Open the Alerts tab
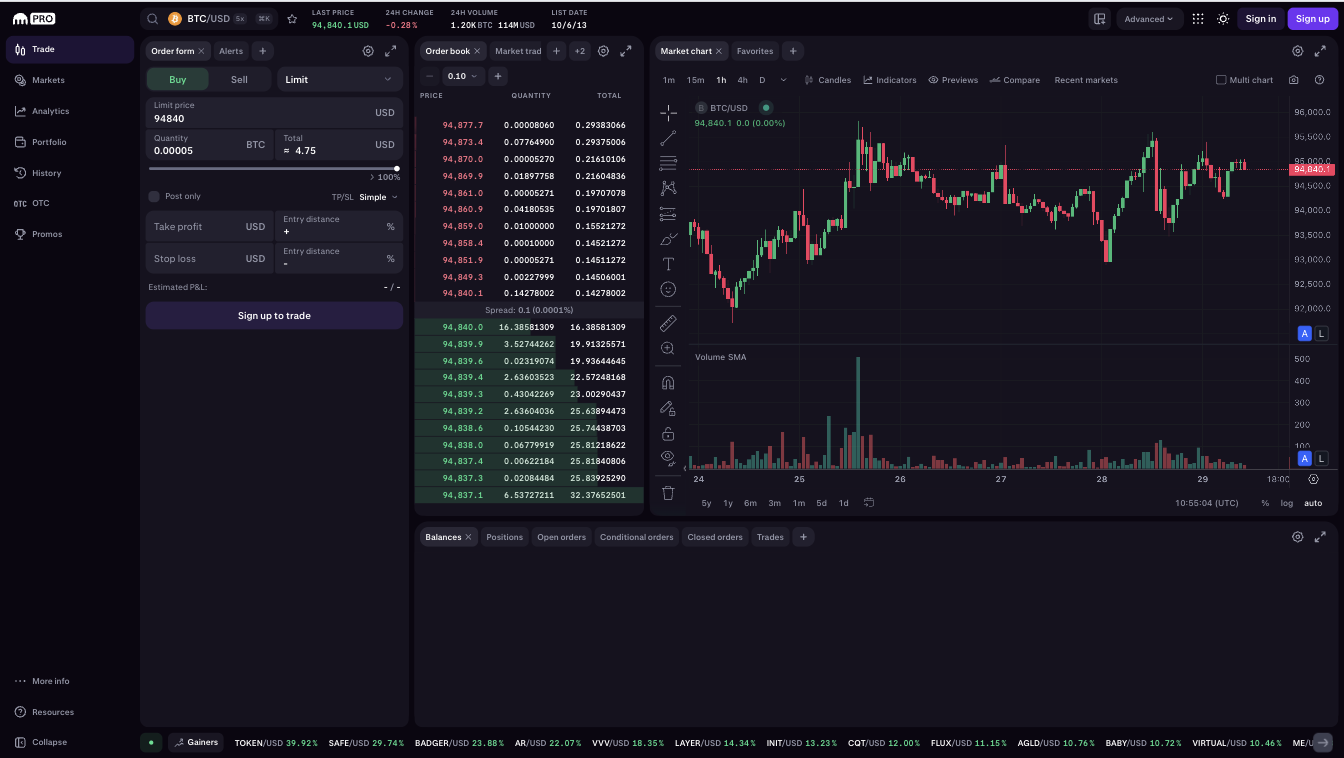Image resolution: width=1344 pixels, height=758 pixels. click(x=231, y=51)
